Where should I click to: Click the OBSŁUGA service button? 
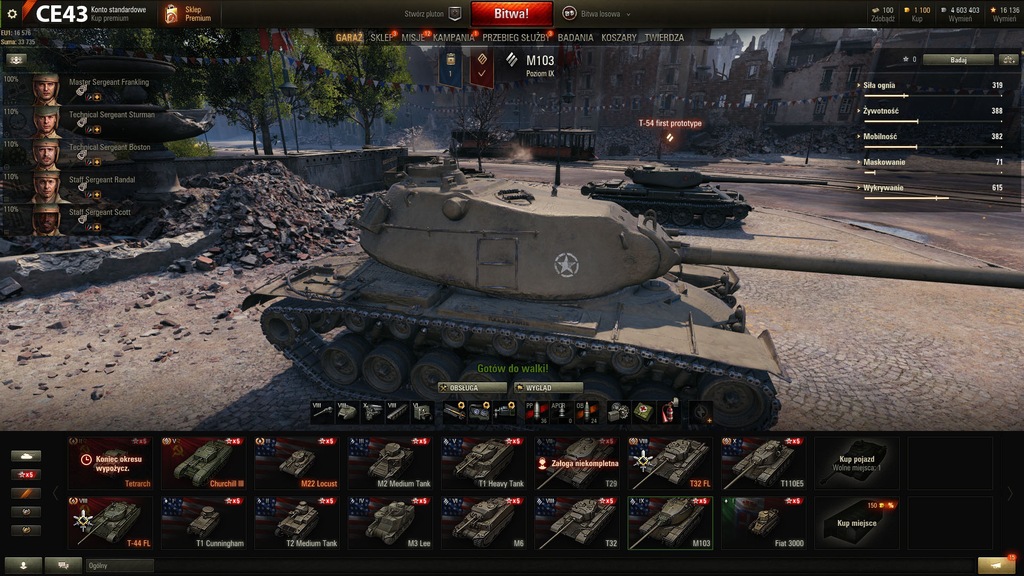[x=472, y=388]
